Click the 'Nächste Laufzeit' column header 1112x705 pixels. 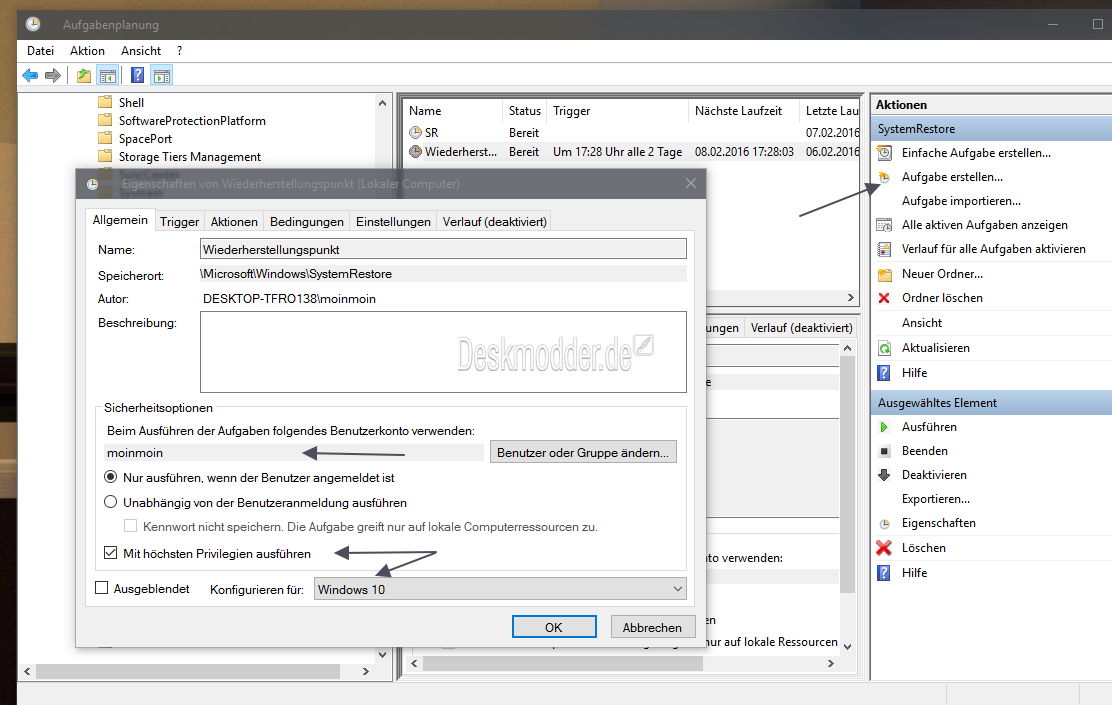pos(738,111)
